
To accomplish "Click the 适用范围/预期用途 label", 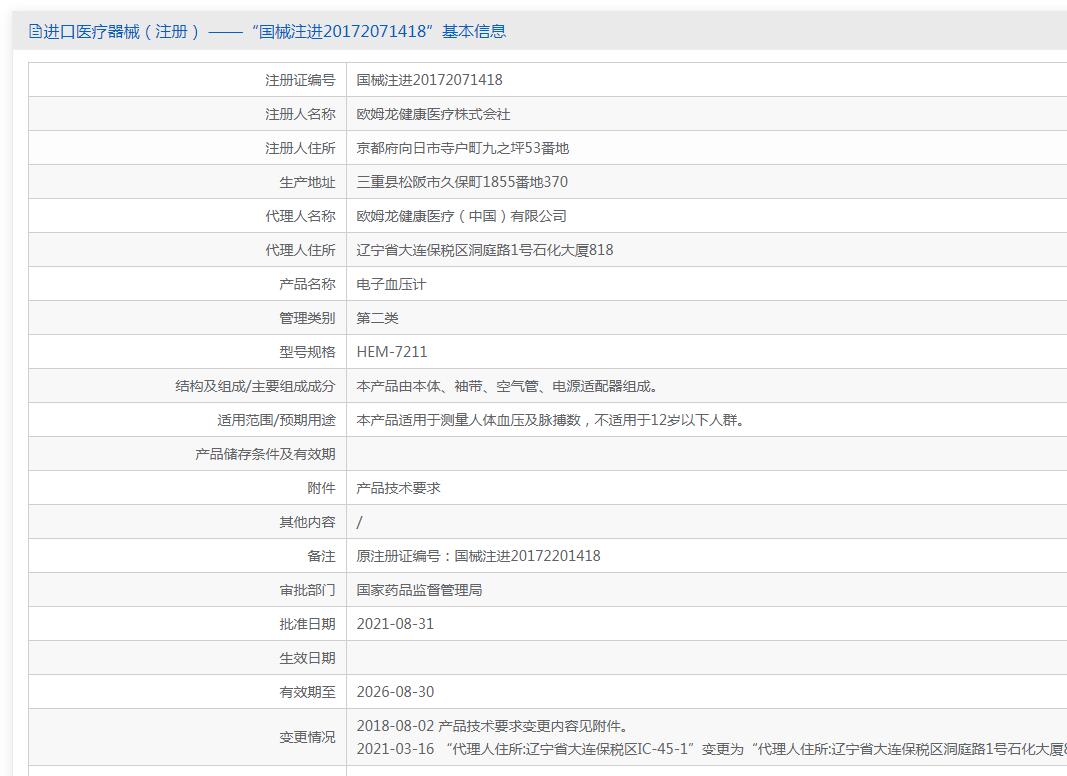I will click(276, 421).
